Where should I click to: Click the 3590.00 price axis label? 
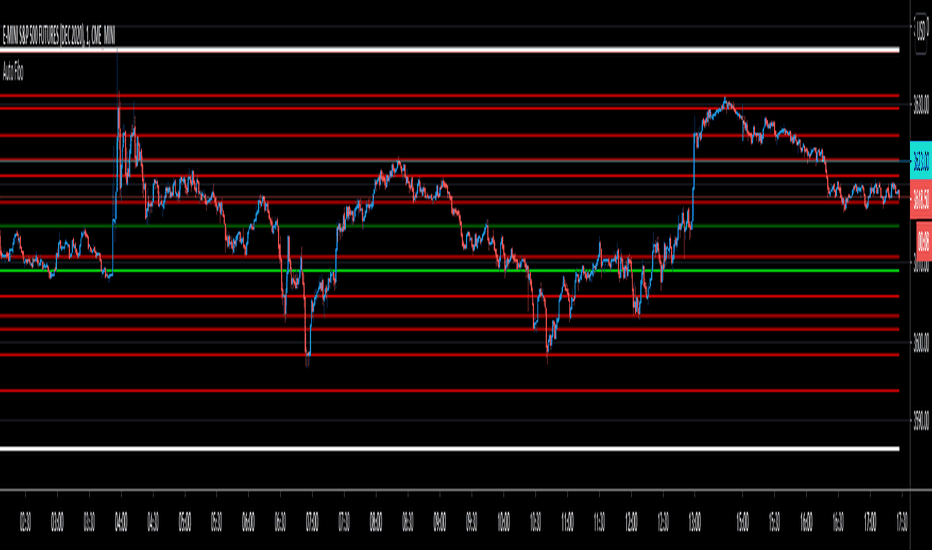921,420
